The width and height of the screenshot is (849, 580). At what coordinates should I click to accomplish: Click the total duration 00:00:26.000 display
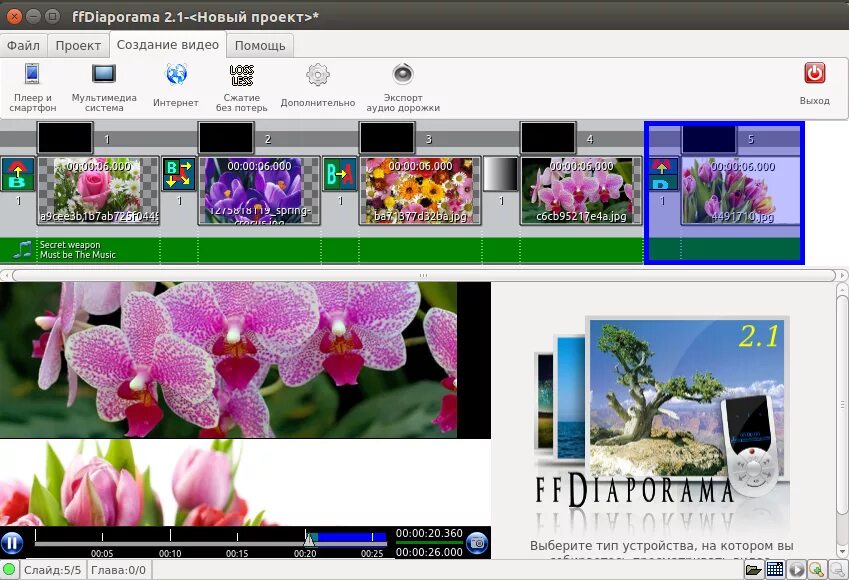429,552
